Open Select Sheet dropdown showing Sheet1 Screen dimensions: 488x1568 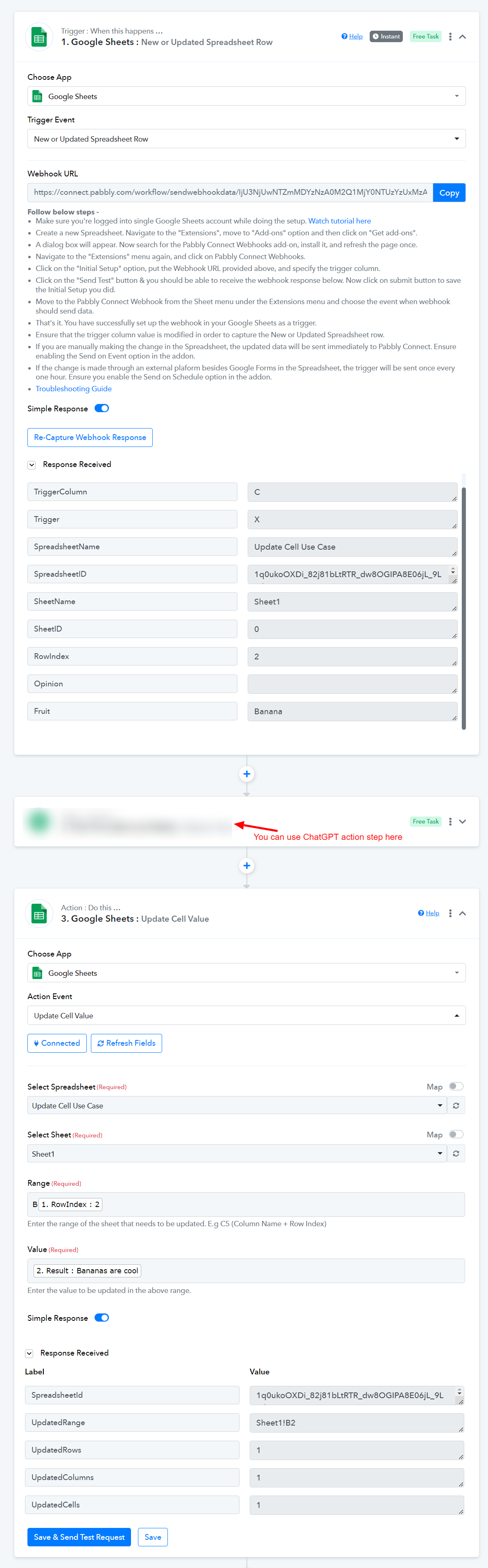pyautogui.click(x=237, y=1153)
